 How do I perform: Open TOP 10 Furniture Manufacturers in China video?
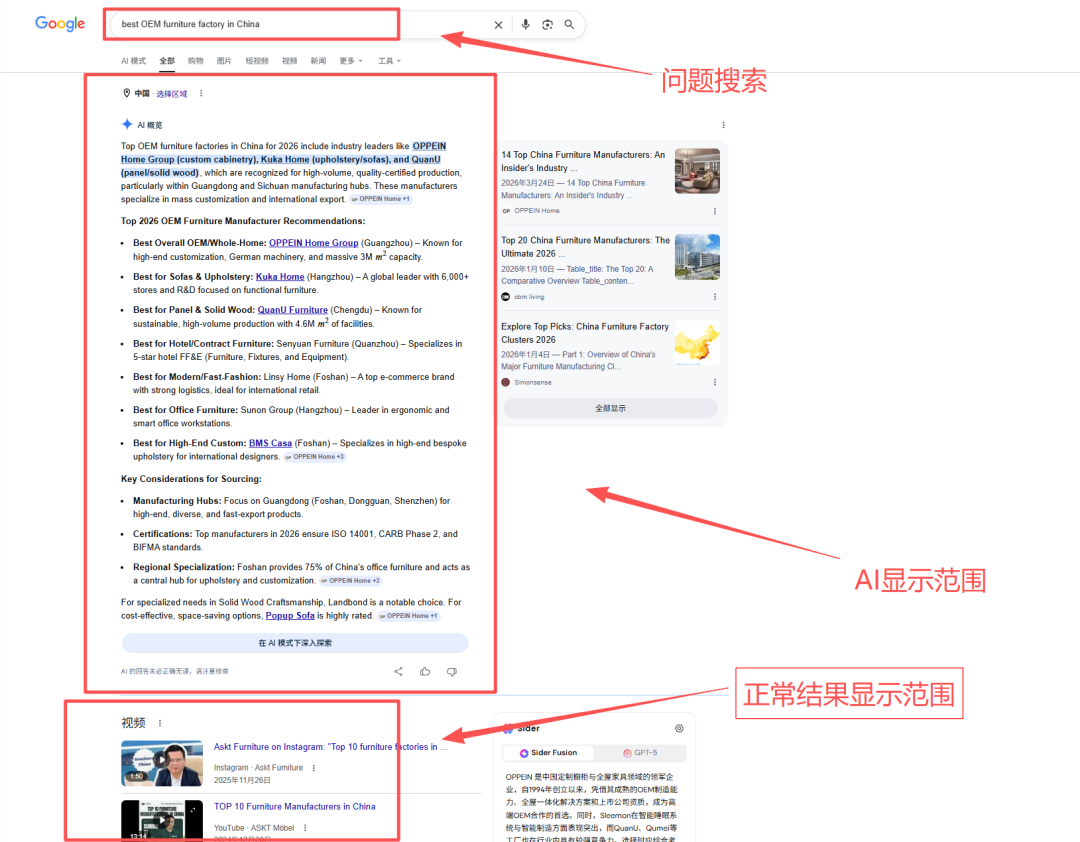coord(294,807)
